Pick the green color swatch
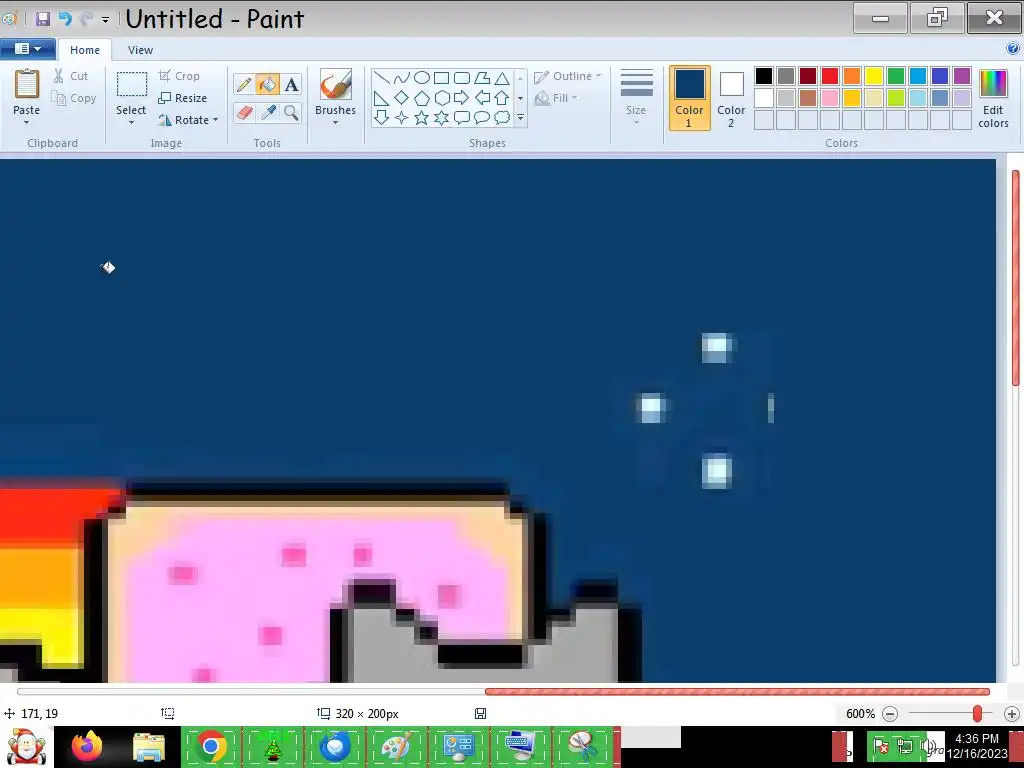Screen dimensions: 1024x768 896,76
